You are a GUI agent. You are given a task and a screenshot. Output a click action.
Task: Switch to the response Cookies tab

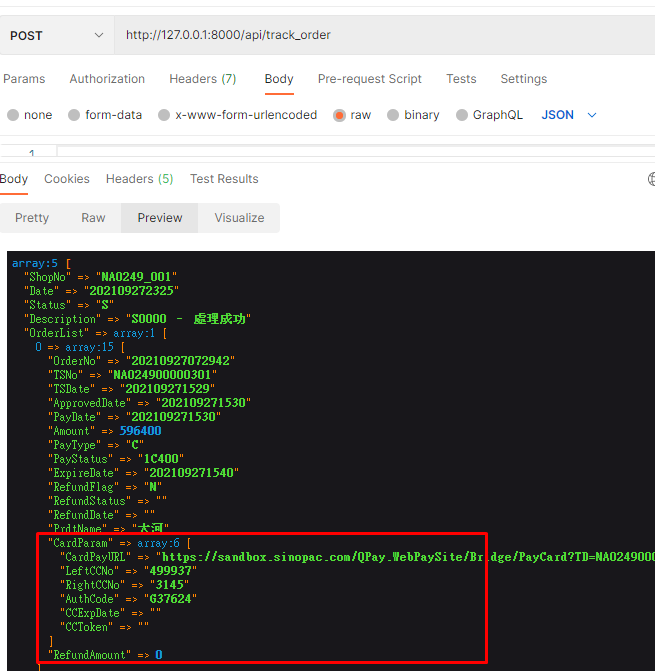[x=67, y=178]
